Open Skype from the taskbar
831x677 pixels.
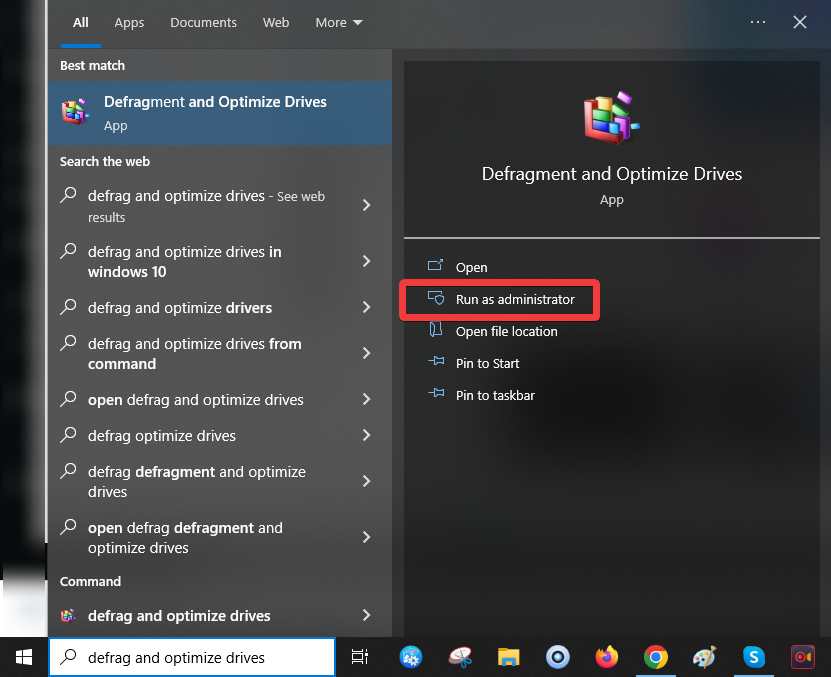(x=753, y=657)
